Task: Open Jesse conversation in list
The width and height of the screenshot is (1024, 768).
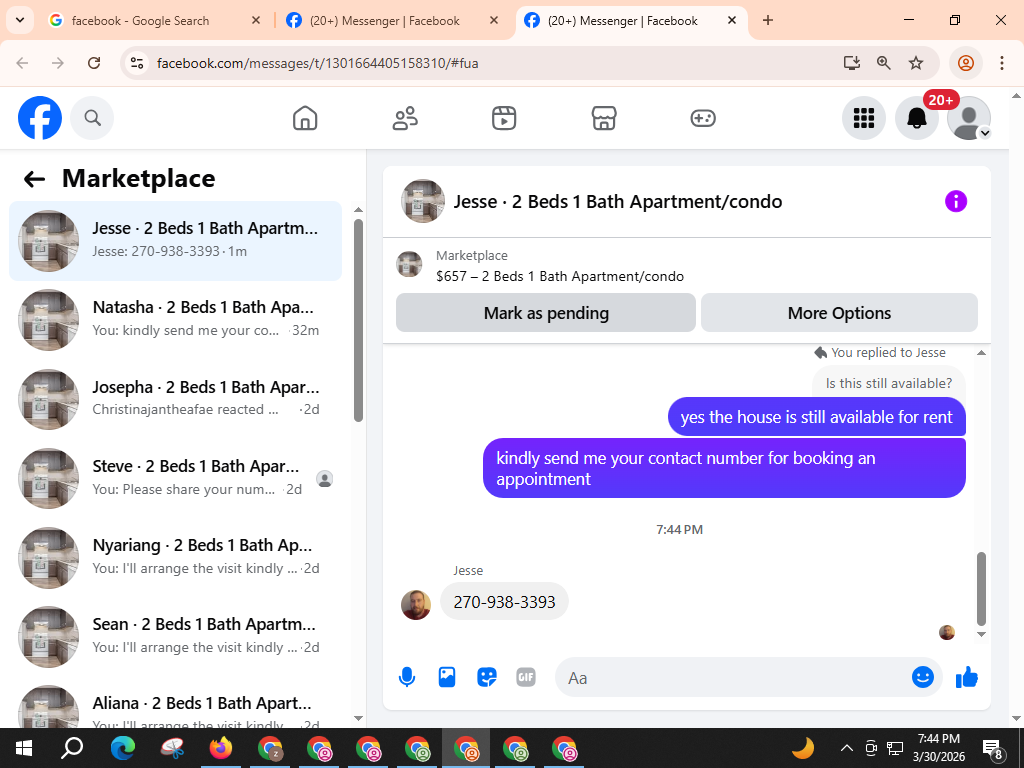Action: 175,240
